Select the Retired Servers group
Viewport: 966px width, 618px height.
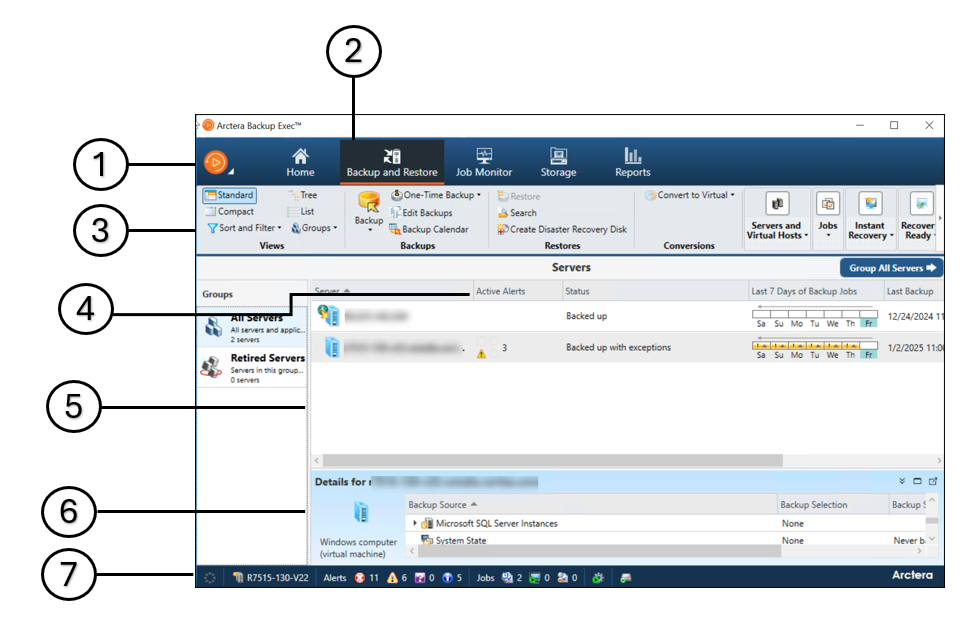(252, 368)
